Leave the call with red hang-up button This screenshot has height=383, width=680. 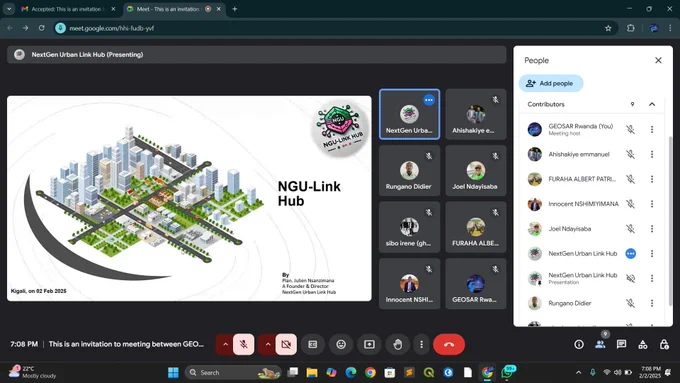(449, 344)
